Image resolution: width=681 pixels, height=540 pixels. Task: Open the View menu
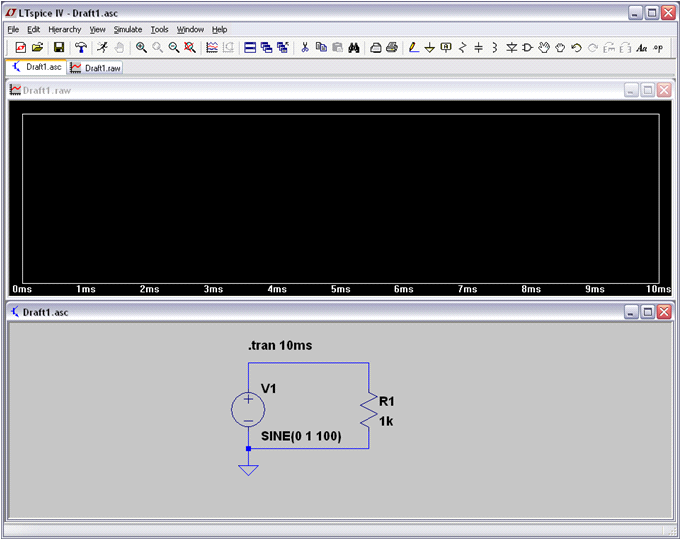[97, 30]
